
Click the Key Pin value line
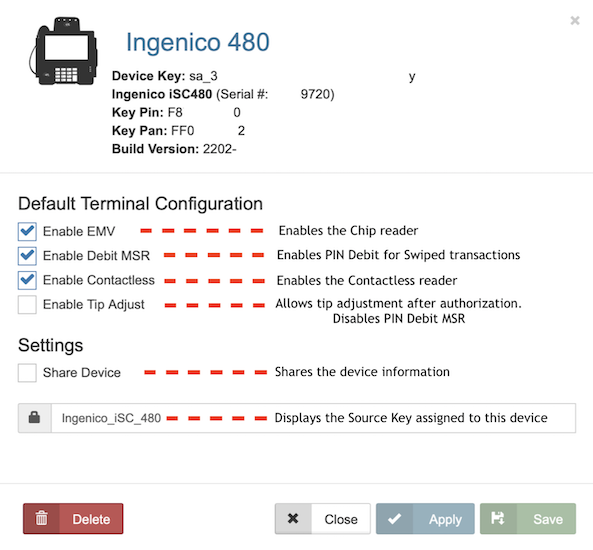click(176, 112)
